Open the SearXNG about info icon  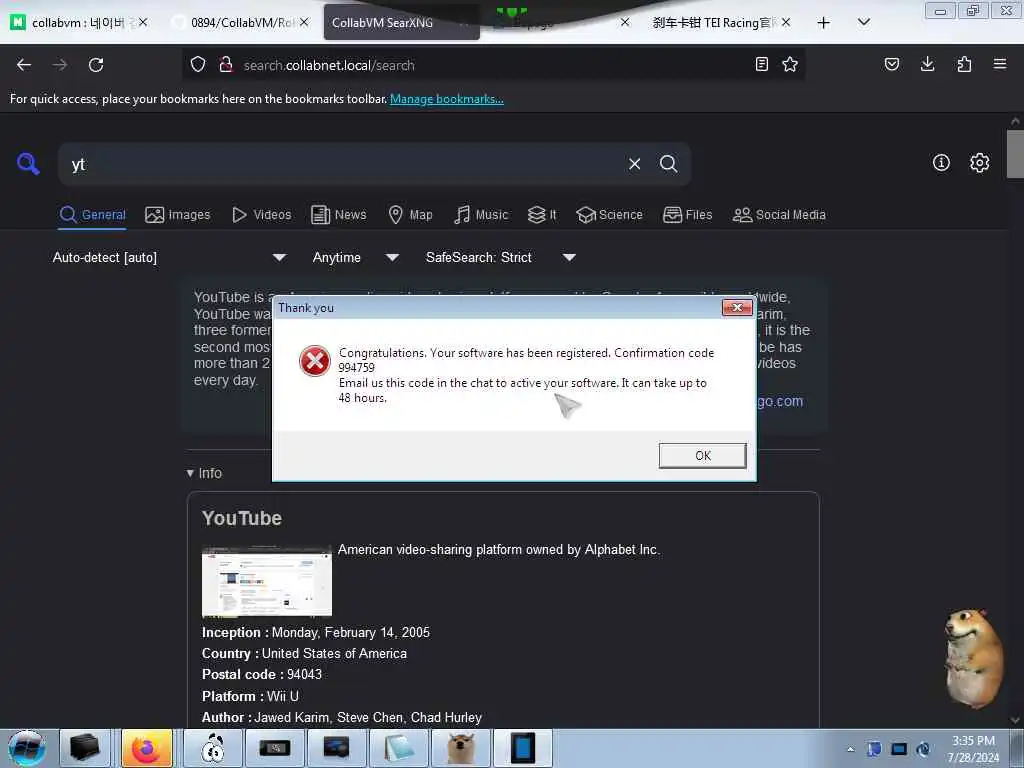pyautogui.click(x=941, y=163)
